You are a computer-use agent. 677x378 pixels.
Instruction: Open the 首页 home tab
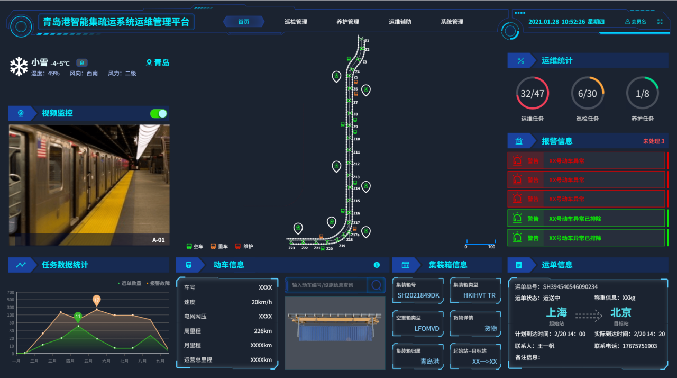244,22
